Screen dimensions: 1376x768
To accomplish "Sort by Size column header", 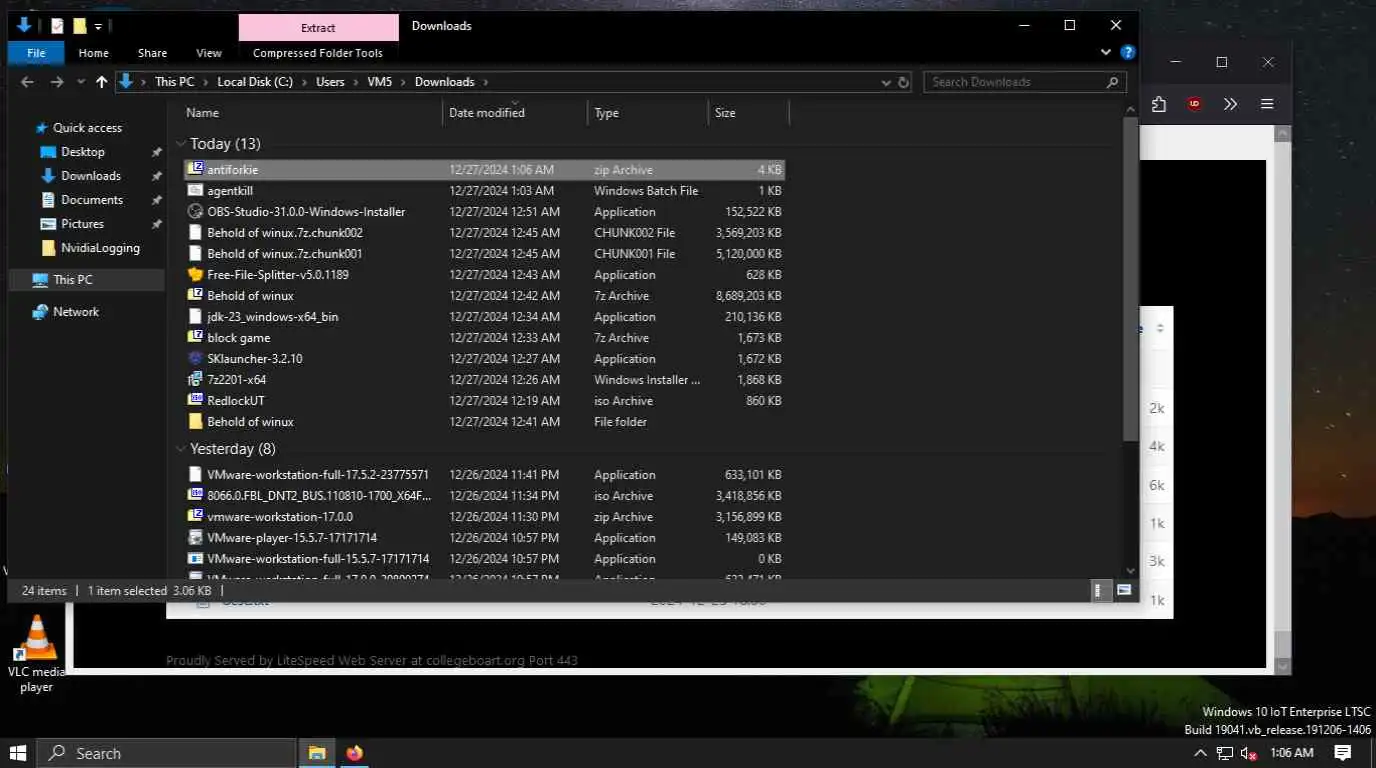I will coord(749,113).
